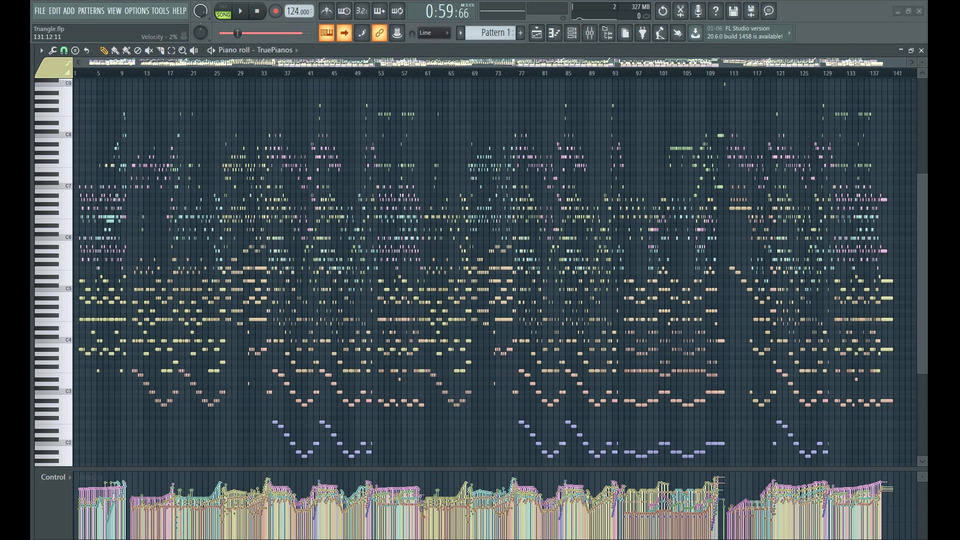The image size is (960, 540).
Task: Open the TOOLS menu
Action: click(160, 11)
